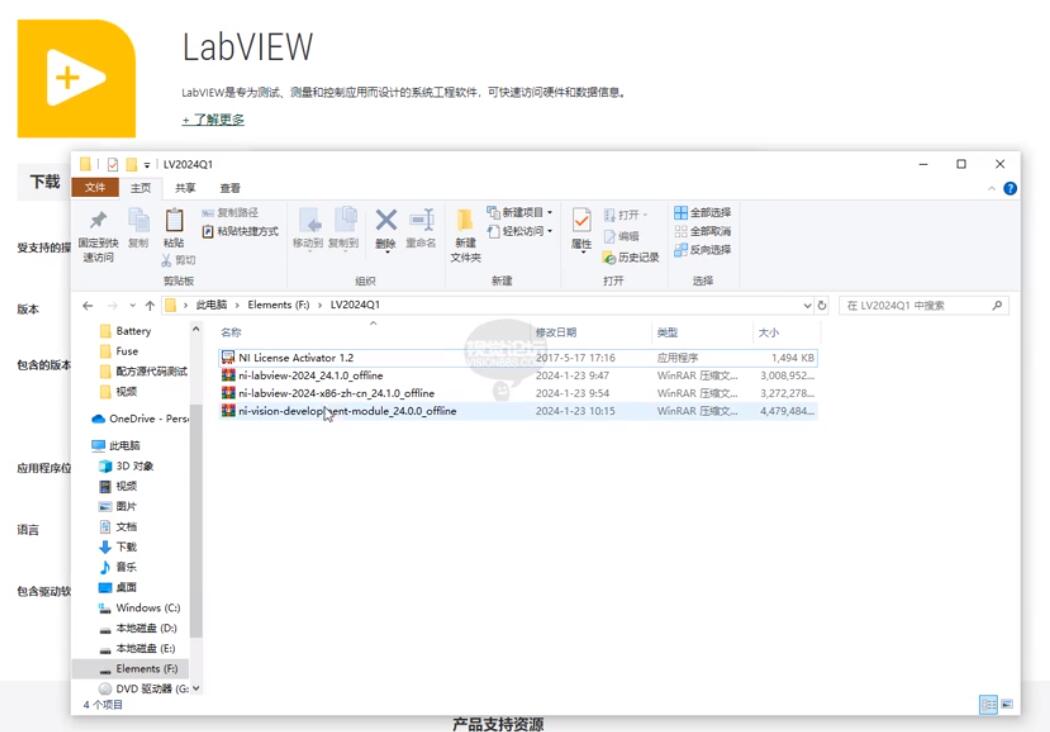
Task: Open the address bar history dropdown
Action: click(x=807, y=305)
